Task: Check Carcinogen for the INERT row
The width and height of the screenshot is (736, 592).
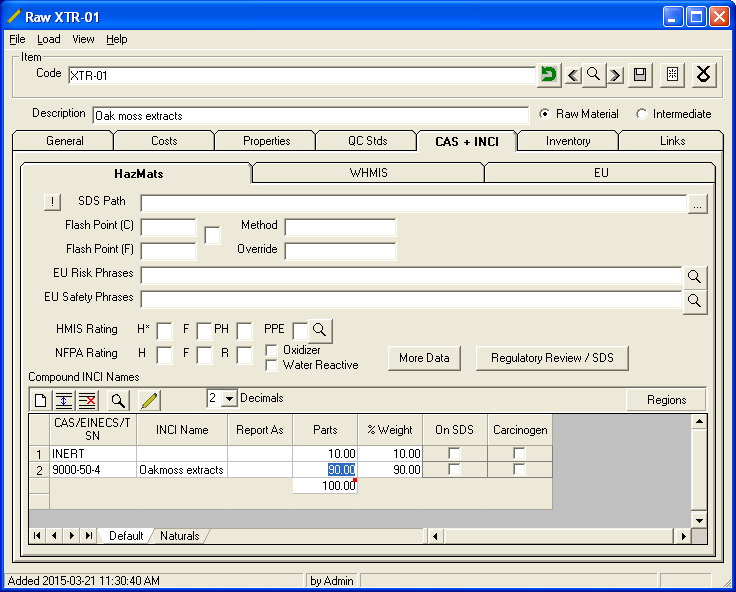Action: (519, 454)
